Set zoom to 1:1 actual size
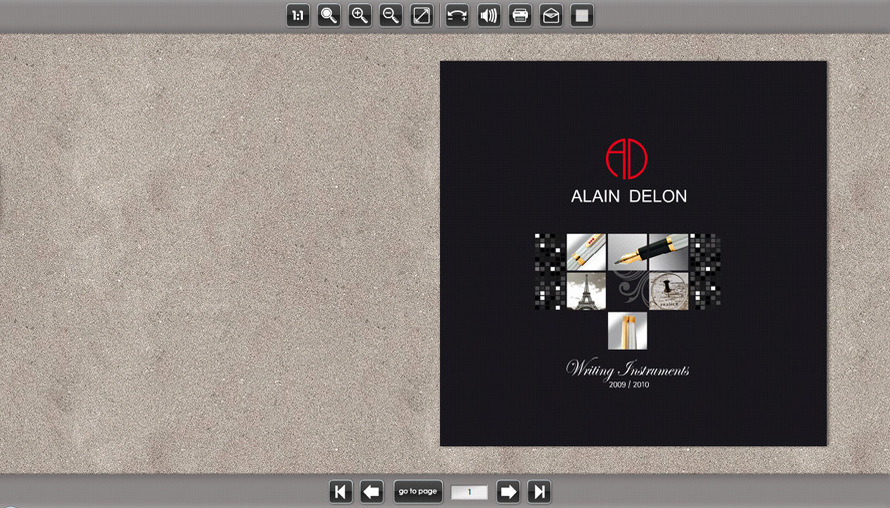Image resolution: width=890 pixels, height=508 pixels. pos(298,16)
